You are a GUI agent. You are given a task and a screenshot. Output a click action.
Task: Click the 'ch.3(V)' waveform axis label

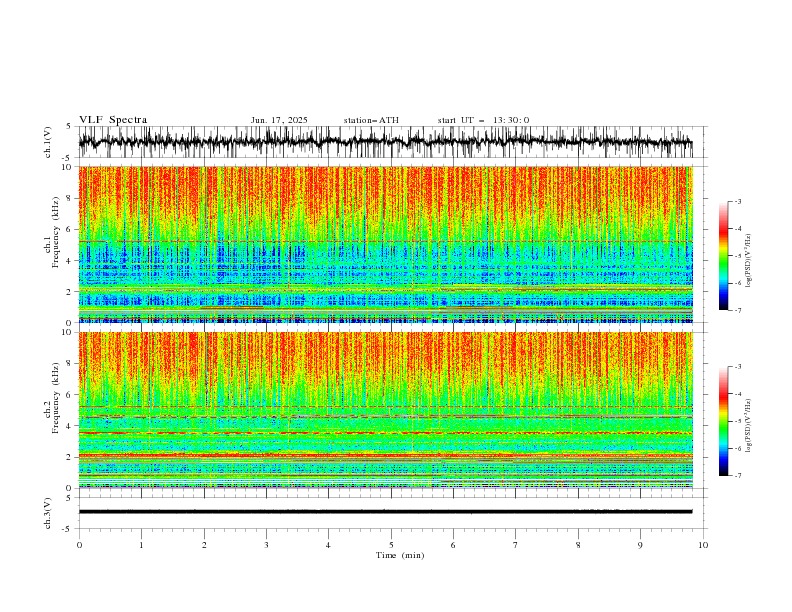coord(48,513)
